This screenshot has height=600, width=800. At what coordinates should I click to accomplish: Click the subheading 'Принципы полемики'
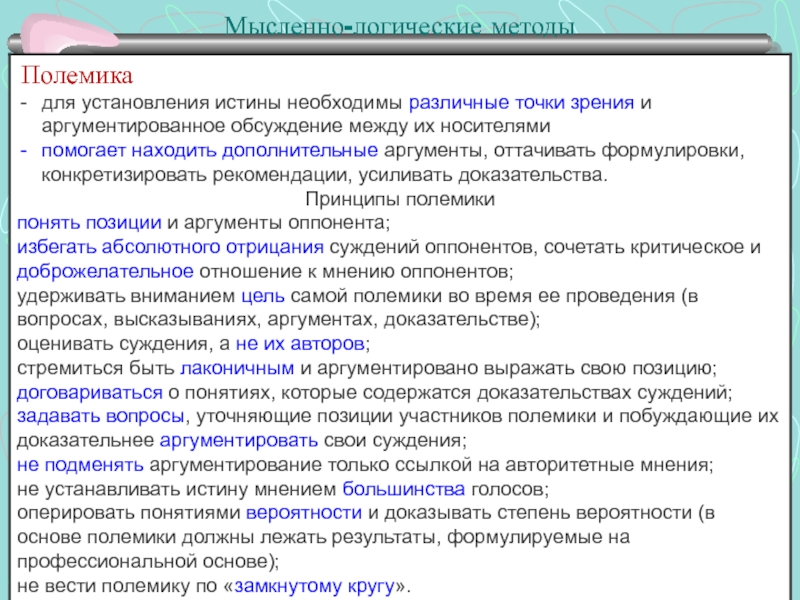point(400,198)
